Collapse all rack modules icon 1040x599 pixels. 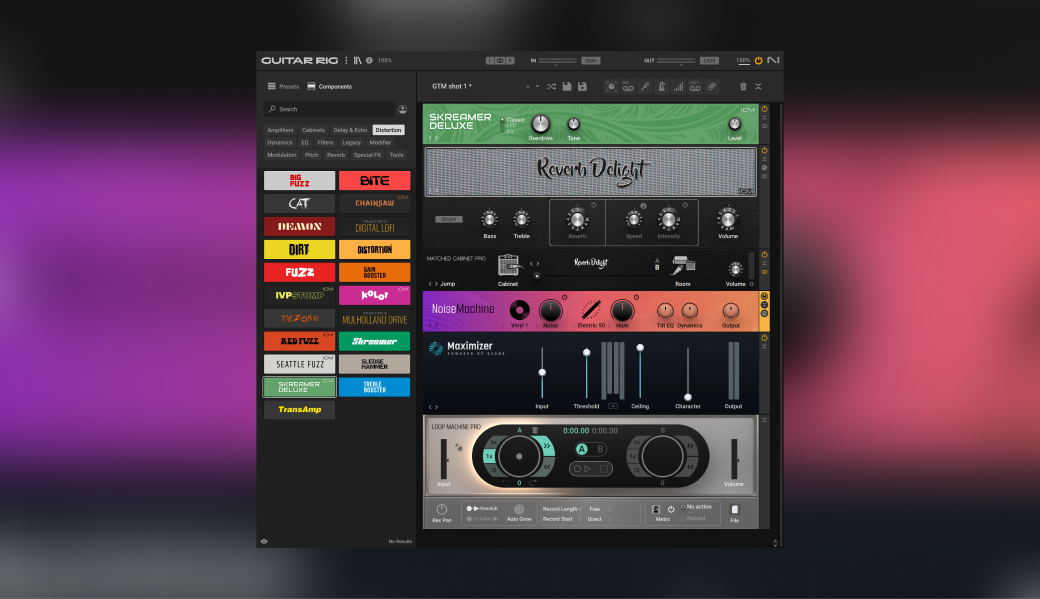point(758,86)
